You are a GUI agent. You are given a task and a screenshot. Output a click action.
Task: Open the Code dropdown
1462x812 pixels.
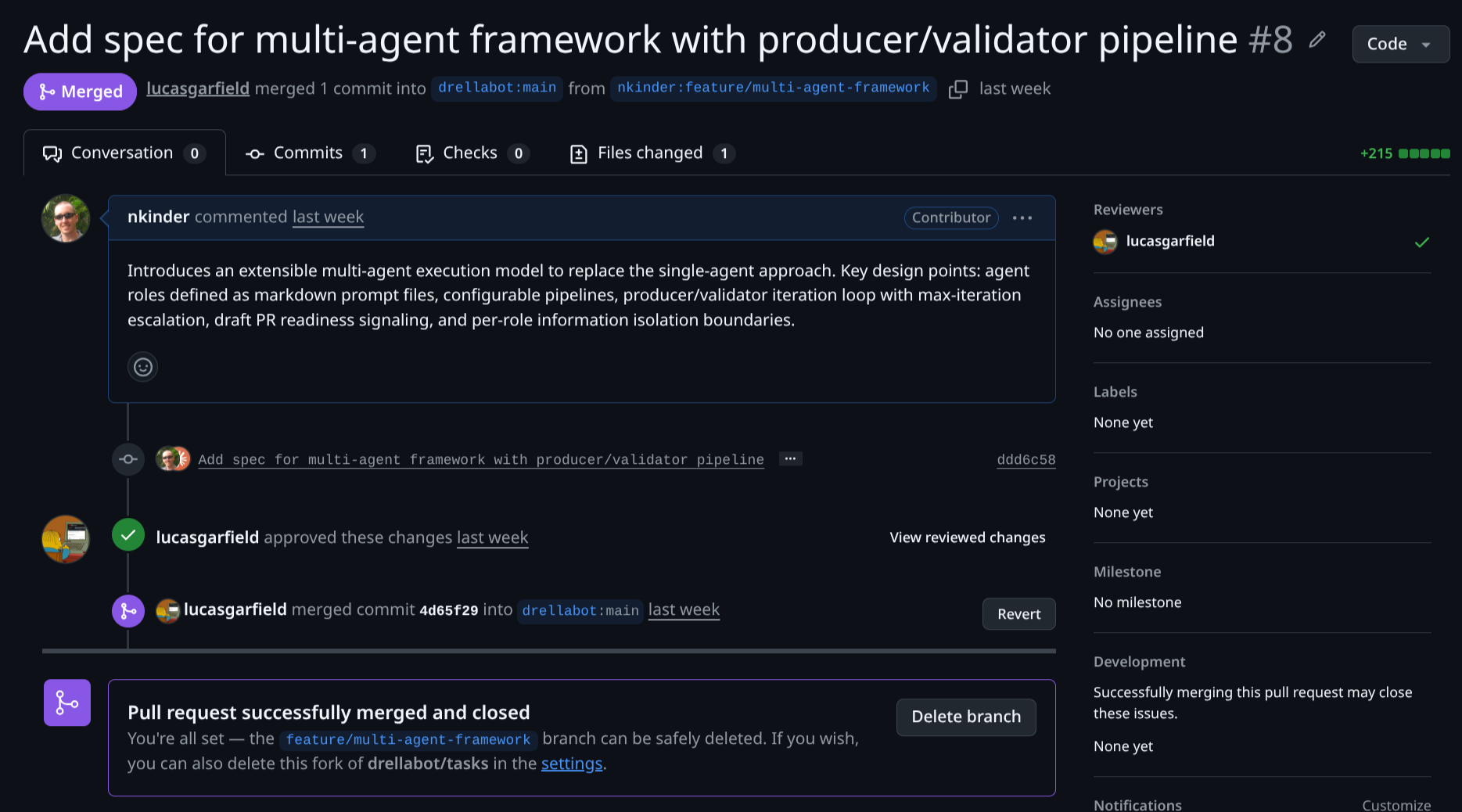1399,44
